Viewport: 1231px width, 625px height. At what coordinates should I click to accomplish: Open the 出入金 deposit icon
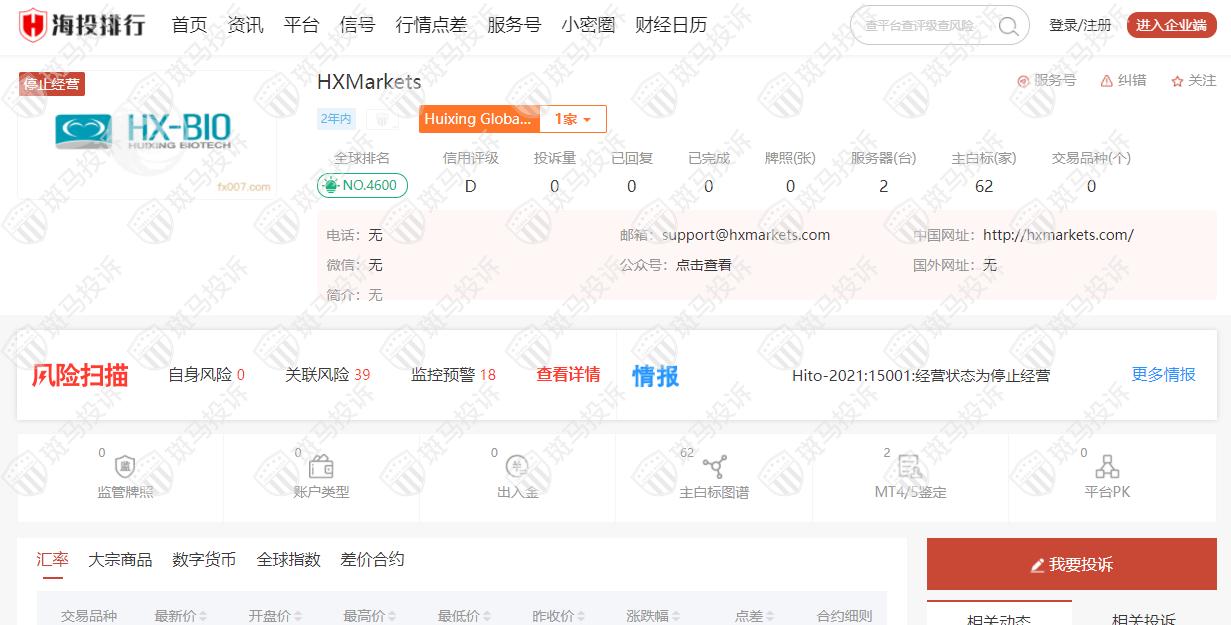(x=517, y=467)
